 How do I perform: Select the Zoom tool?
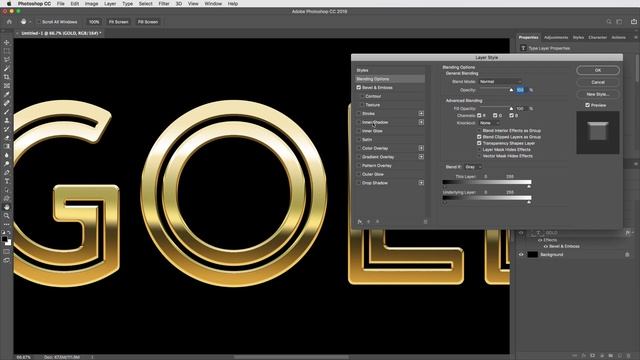[x=7, y=216]
